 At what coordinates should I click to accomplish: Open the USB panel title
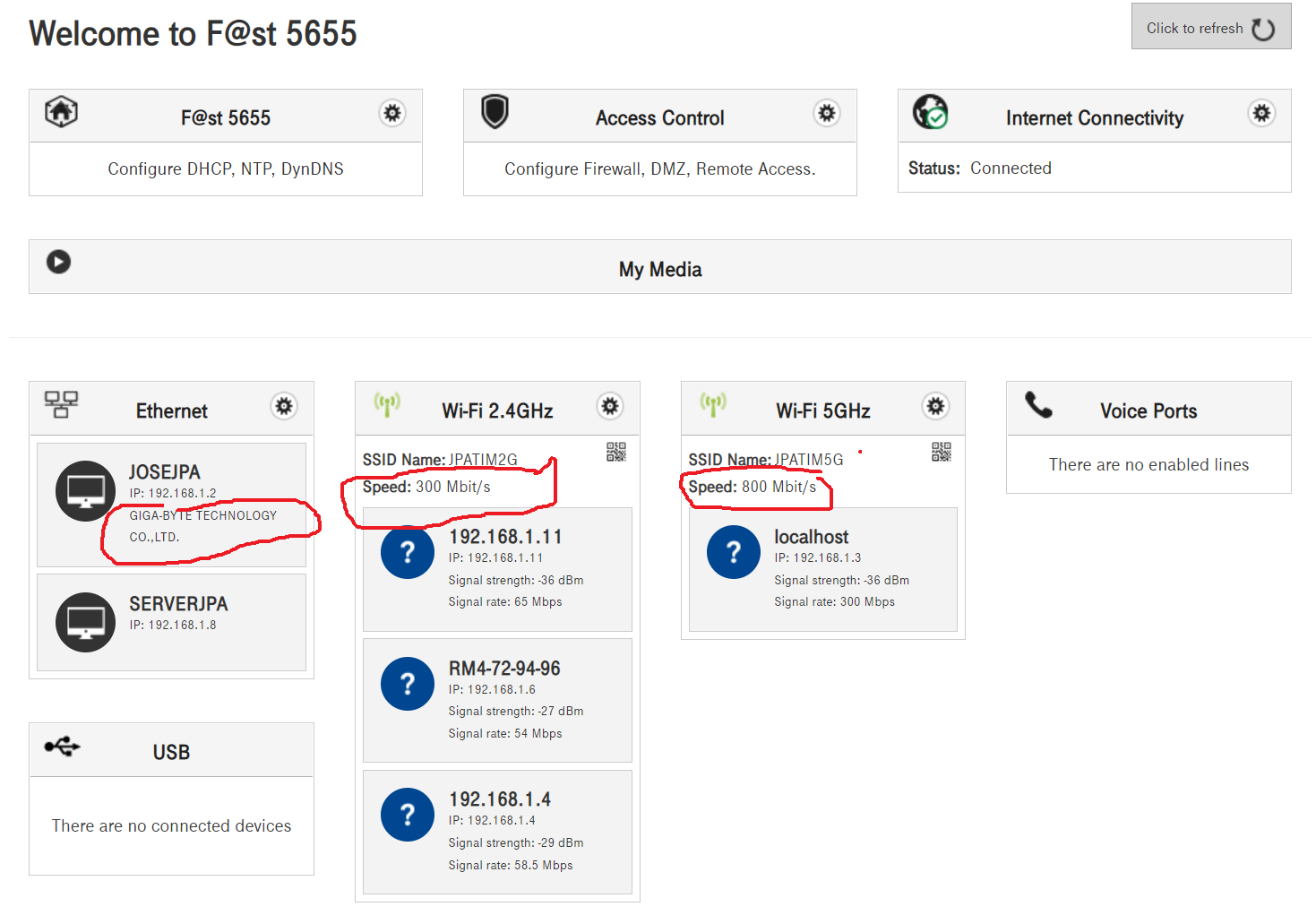click(x=171, y=753)
